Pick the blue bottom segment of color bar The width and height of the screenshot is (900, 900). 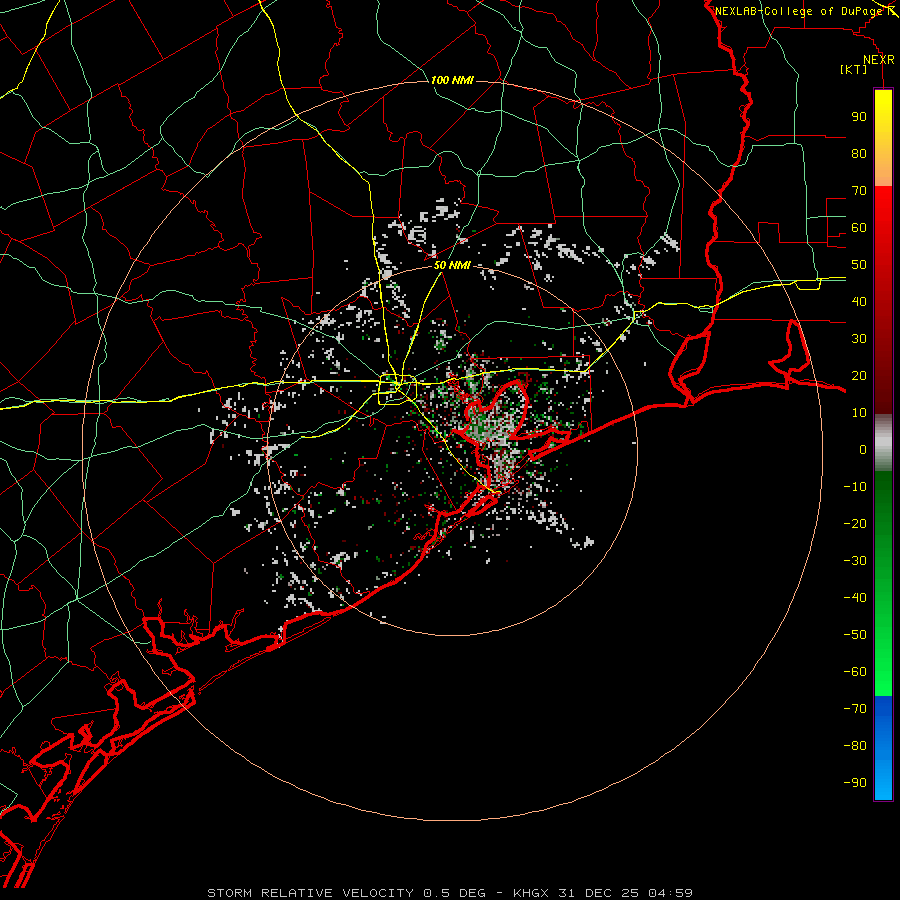[x=883, y=748]
